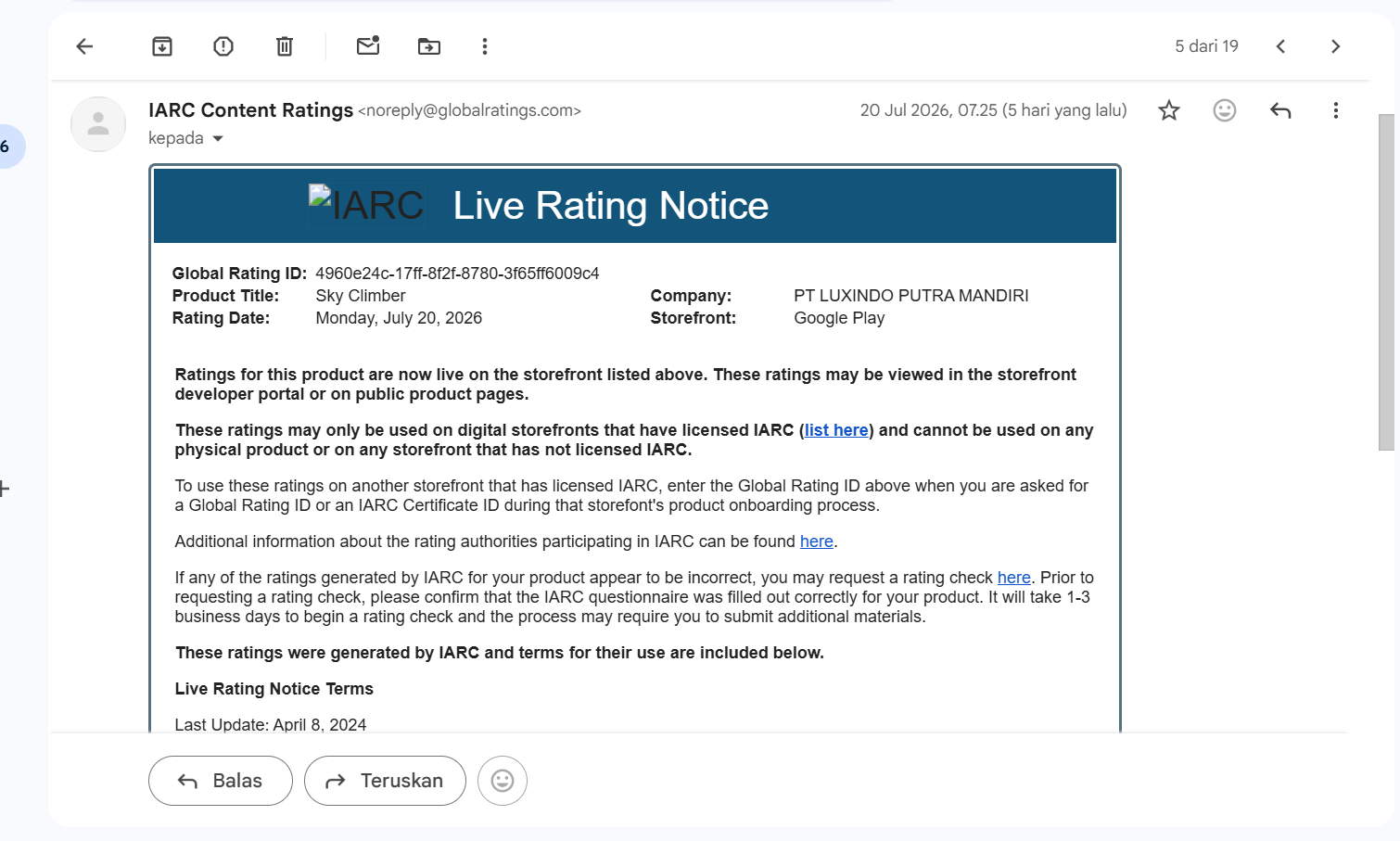Click the 'Google Play' storefront value

(x=839, y=318)
